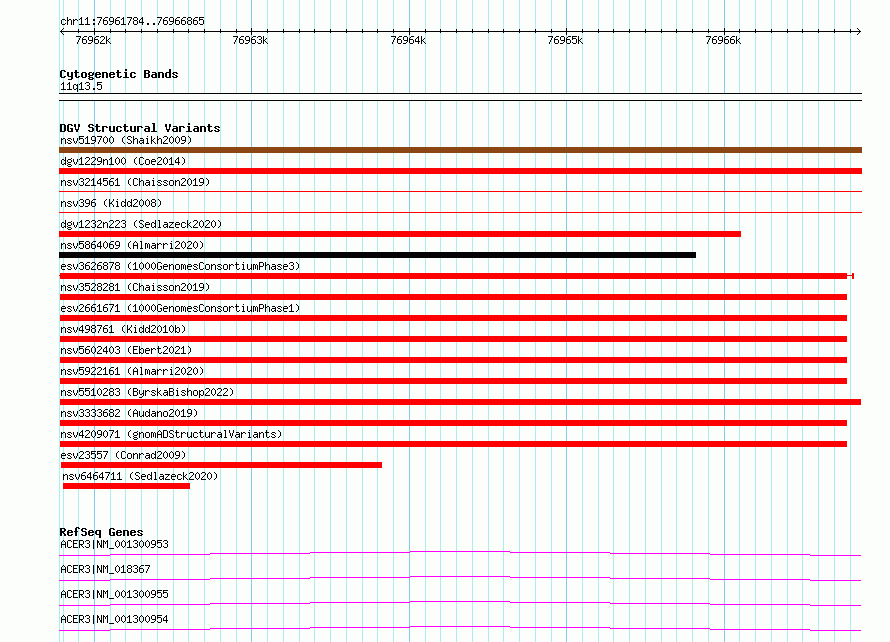This screenshot has height=642, width=890.
Task: Click the 76964k ruler tick label
Action: [x=408, y=40]
